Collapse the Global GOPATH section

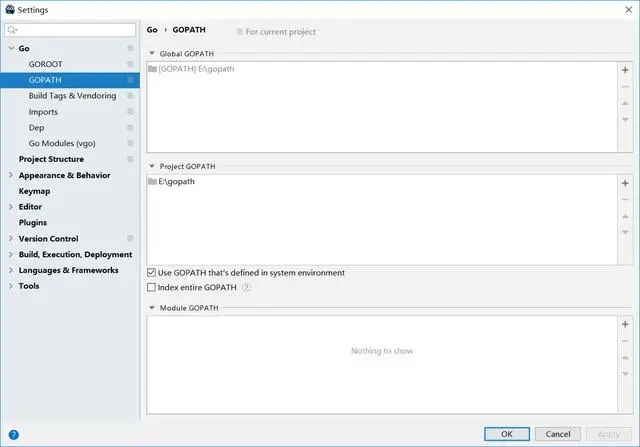pos(152,53)
